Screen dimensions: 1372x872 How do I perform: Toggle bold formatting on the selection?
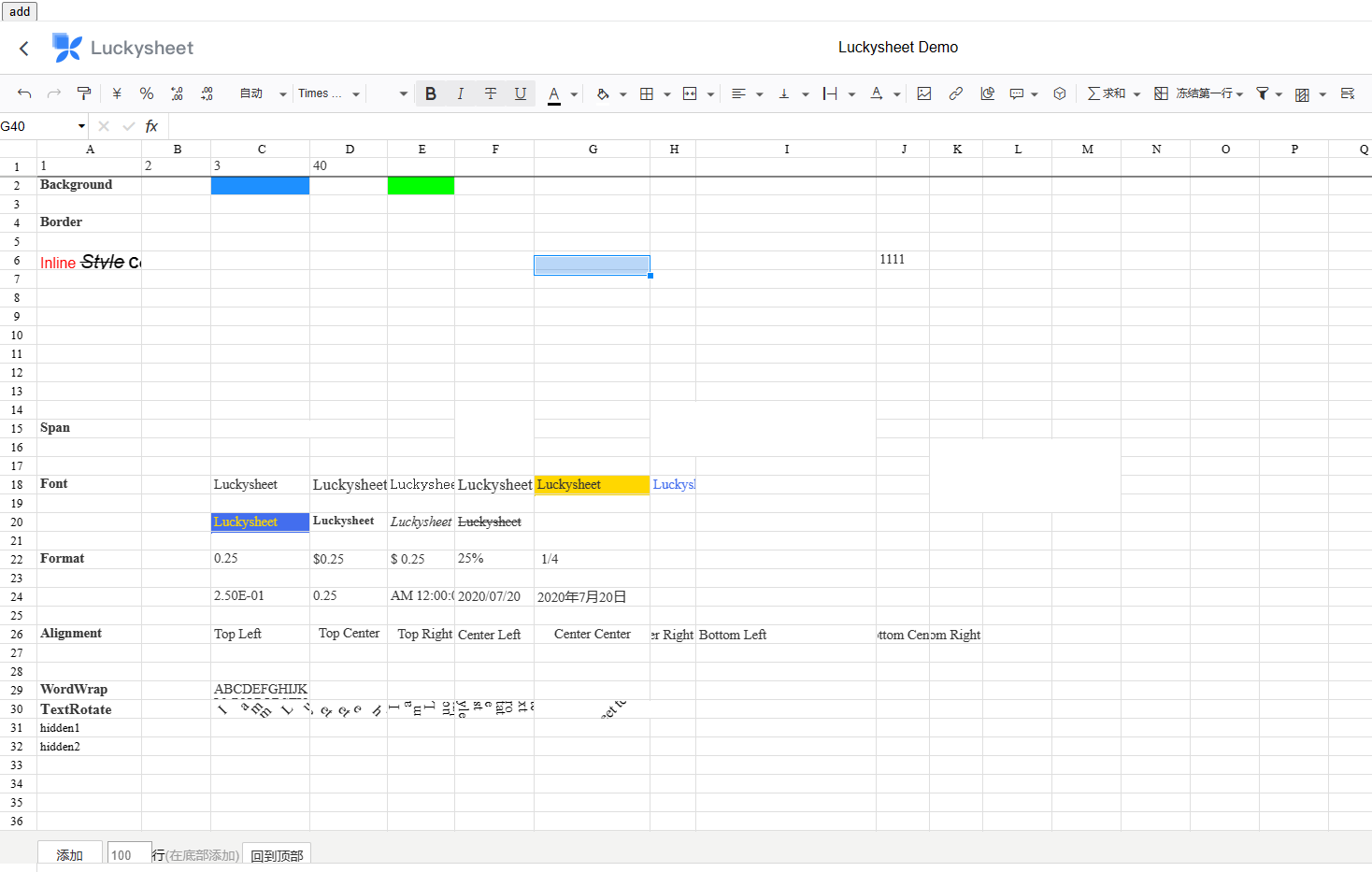[x=430, y=93]
